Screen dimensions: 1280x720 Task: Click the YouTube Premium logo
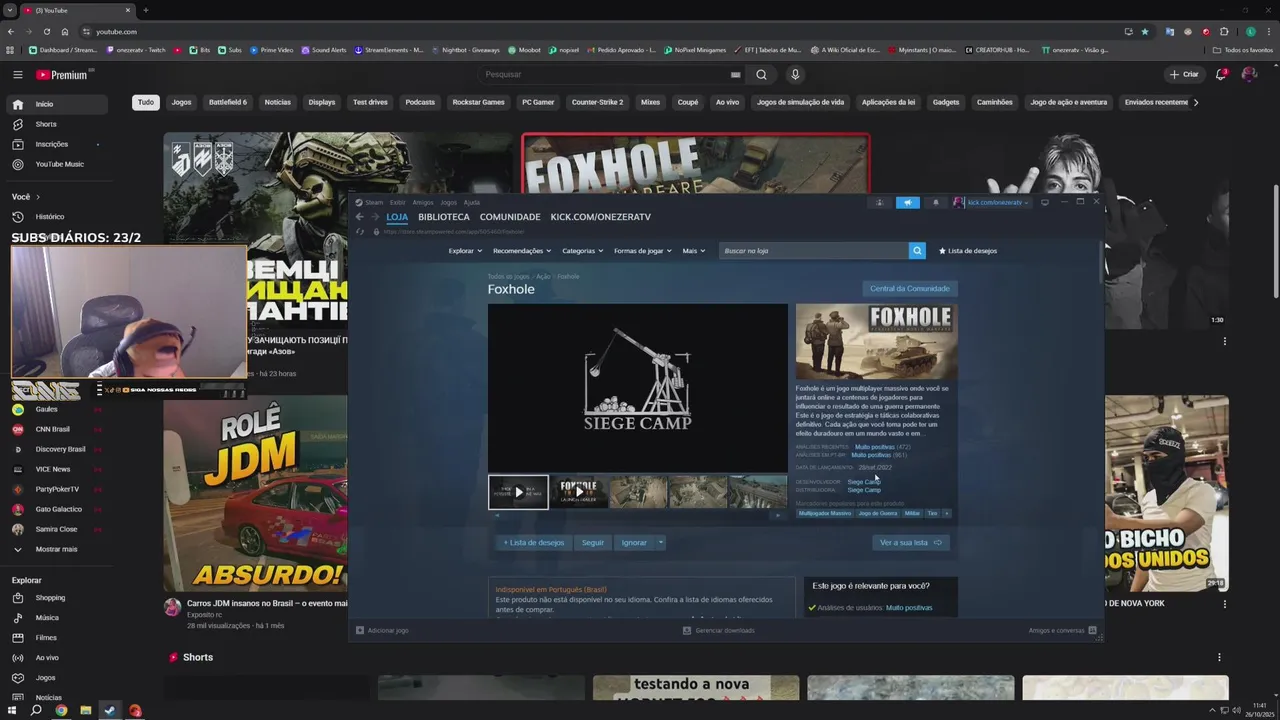point(63,75)
